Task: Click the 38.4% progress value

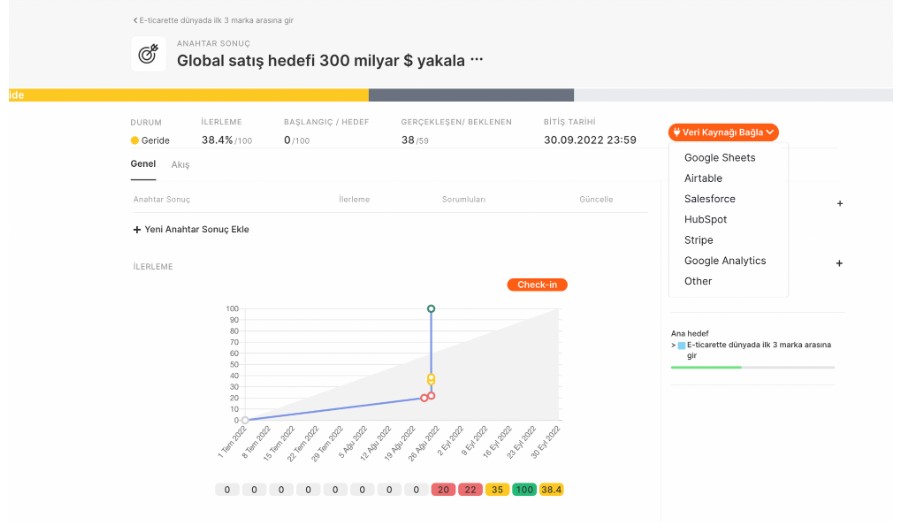Action: tap(217, 140)
